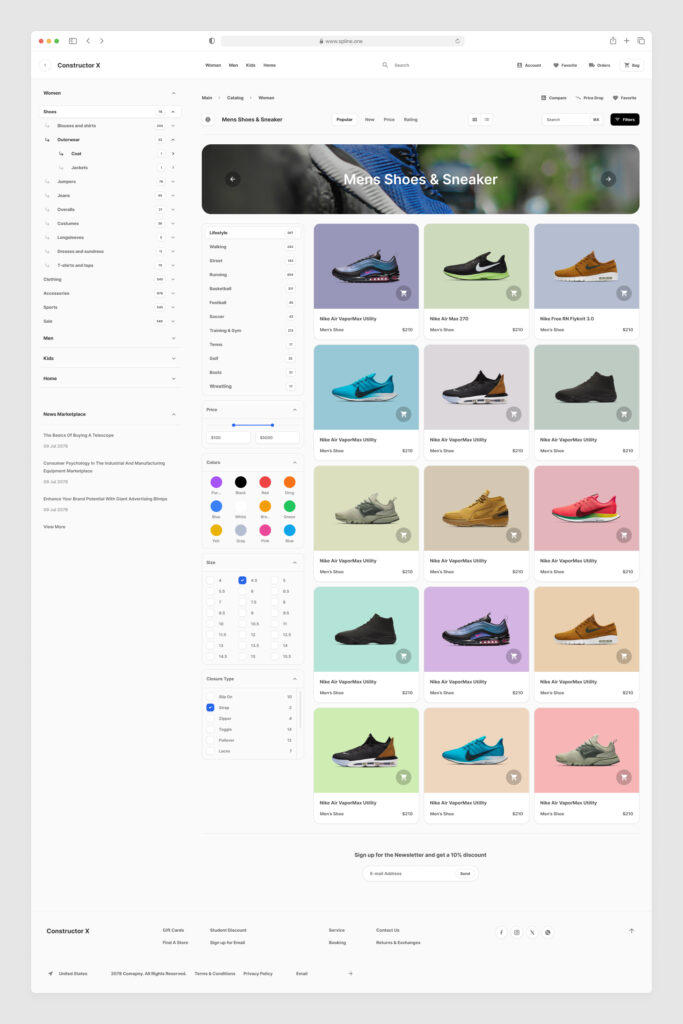The height and width of the screenshot is (1024, 683).
Task: Uncheck the size 4.5 checkbox
Action: click(242, 580)
